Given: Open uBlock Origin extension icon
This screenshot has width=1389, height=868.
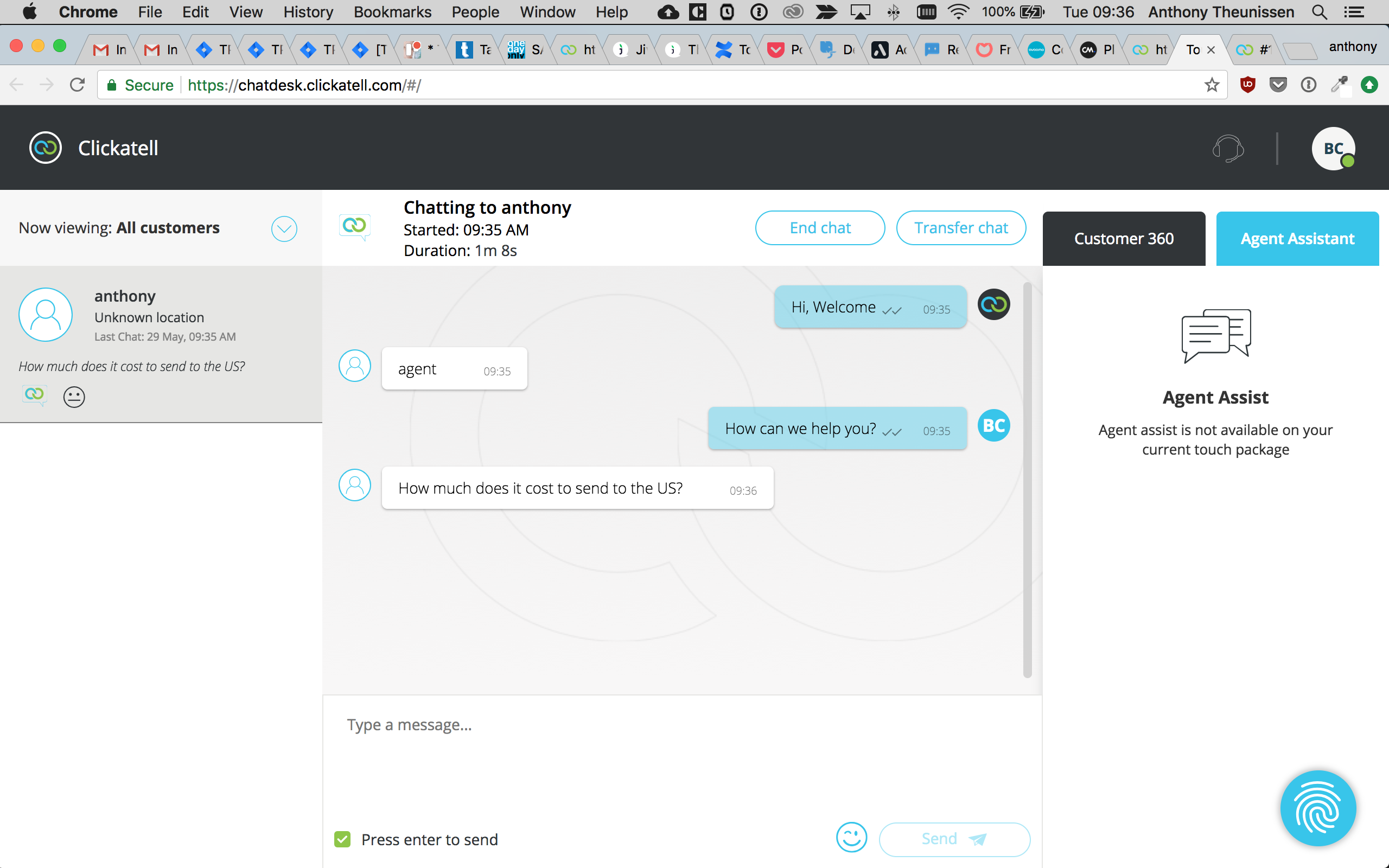Looking at the screenshot, I should [1247, 85].
